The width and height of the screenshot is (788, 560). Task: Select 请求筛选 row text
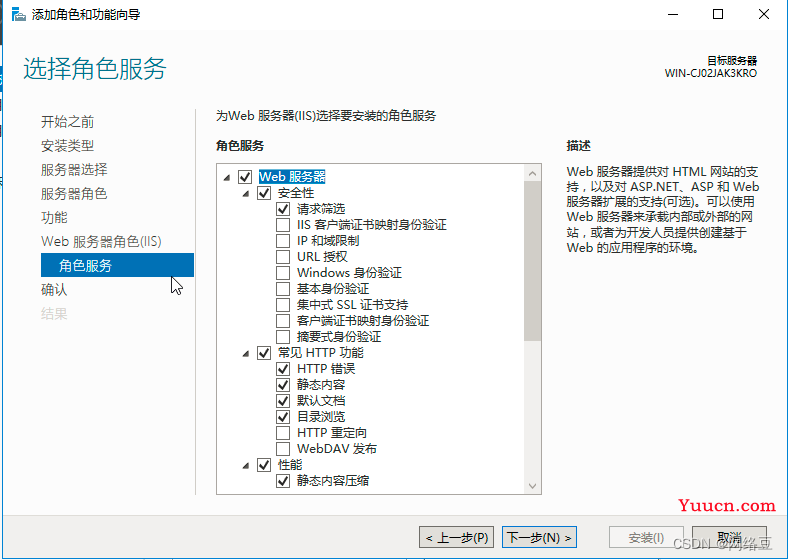click(x=321, y=209)
